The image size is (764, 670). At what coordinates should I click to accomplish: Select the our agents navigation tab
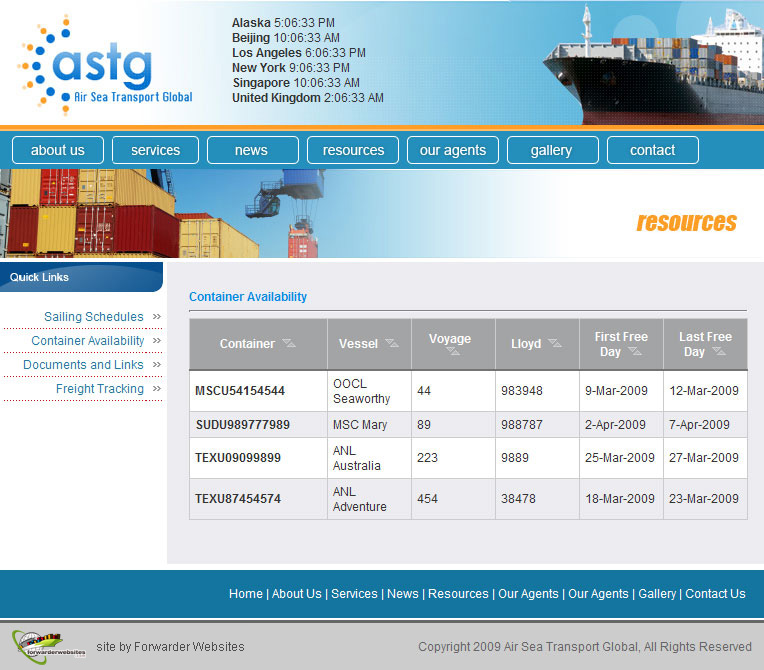pyautogui.click(x=453, y=150)
